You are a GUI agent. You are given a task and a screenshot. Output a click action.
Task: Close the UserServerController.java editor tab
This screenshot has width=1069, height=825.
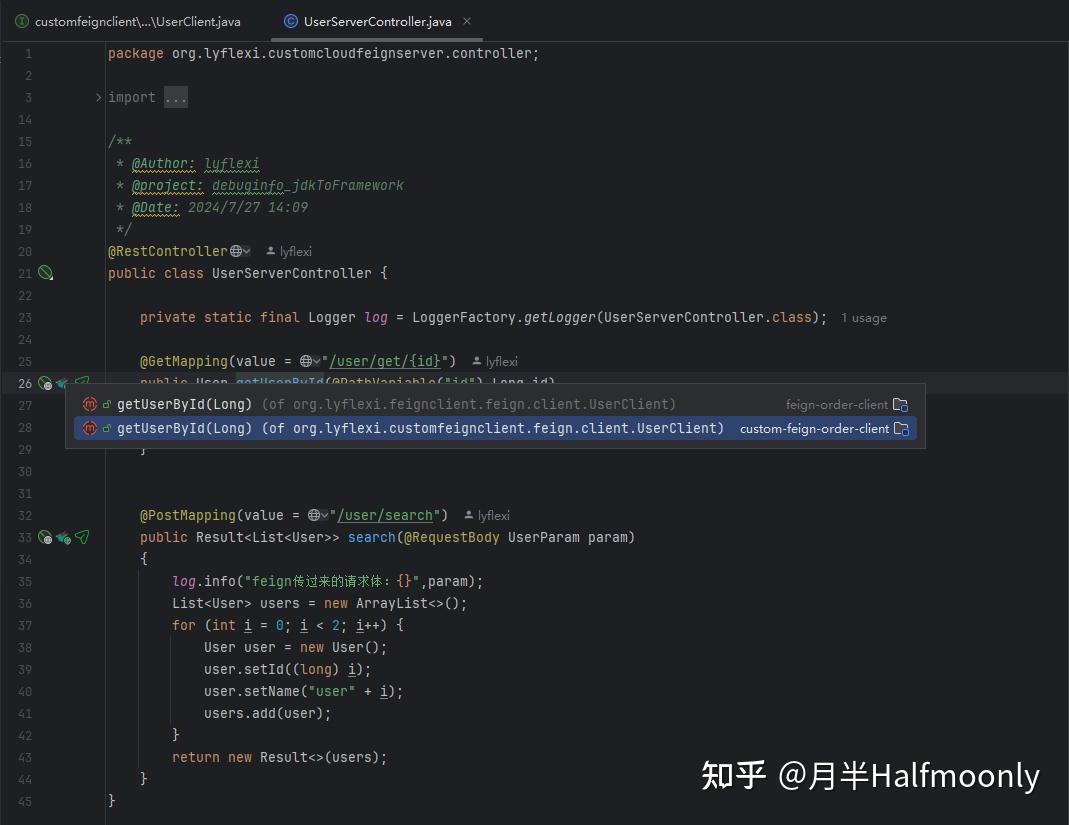click(x=466, y=20)
